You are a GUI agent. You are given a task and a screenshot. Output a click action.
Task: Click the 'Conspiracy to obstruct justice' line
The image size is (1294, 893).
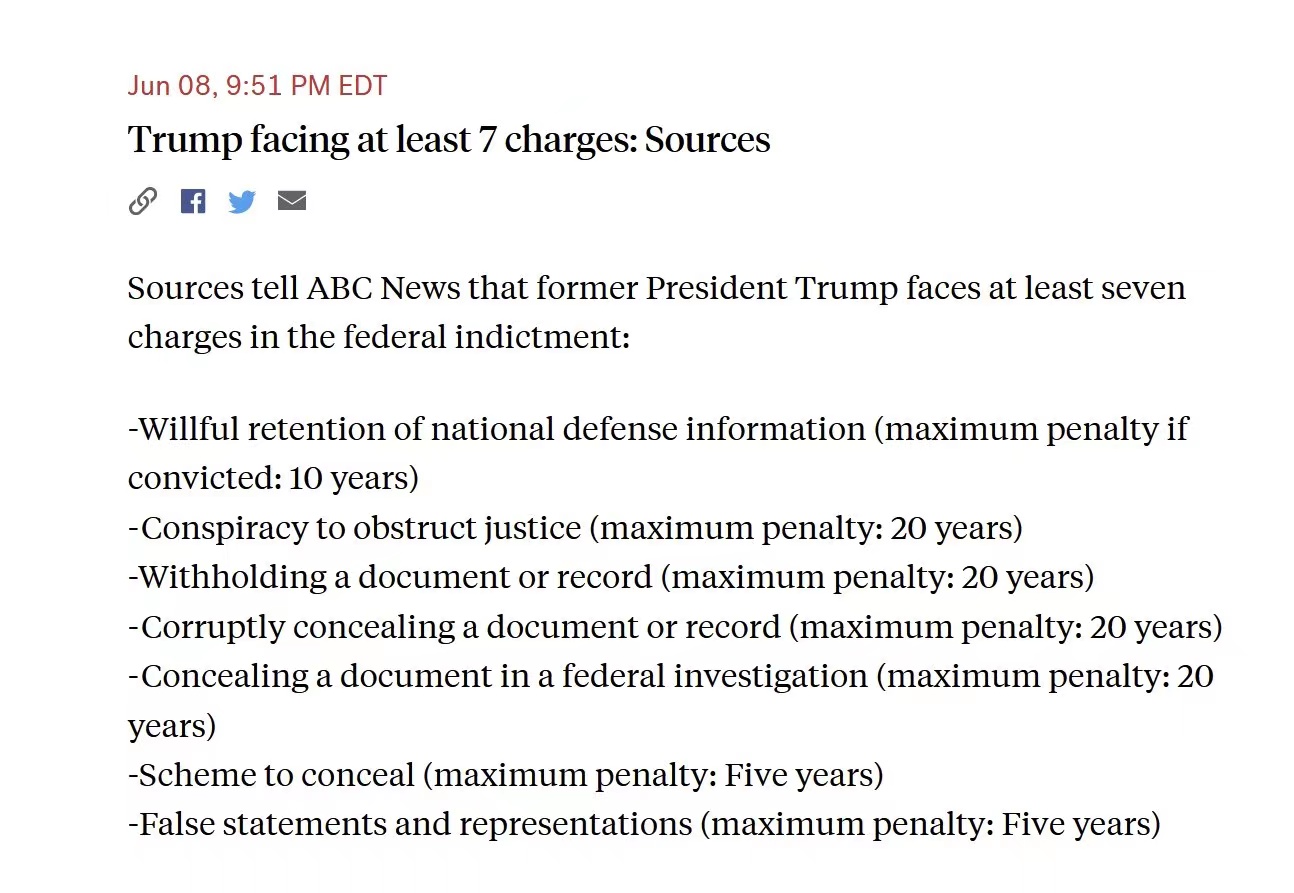coord(361,528)
